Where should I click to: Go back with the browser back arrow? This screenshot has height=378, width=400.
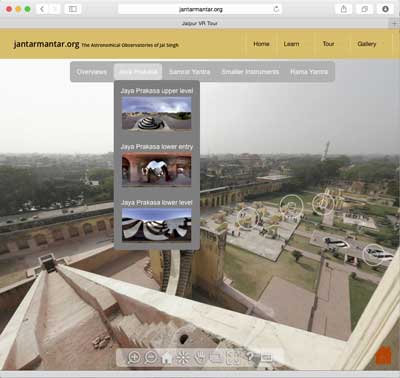pos(42,9)
